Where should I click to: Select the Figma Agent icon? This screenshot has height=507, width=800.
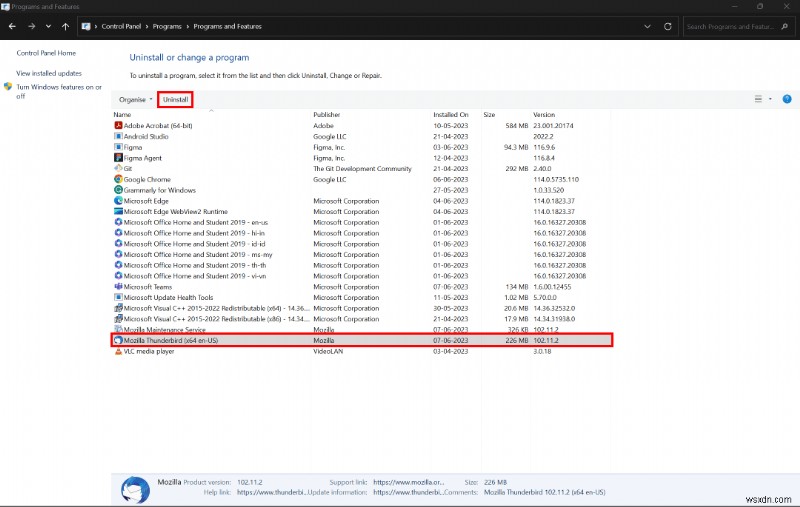[118, 158]
